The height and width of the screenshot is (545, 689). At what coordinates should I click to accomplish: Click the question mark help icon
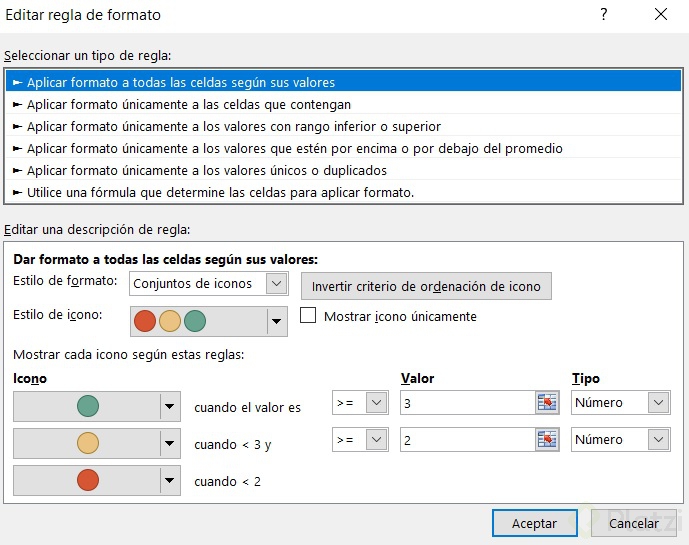click(x=603, y=15)
